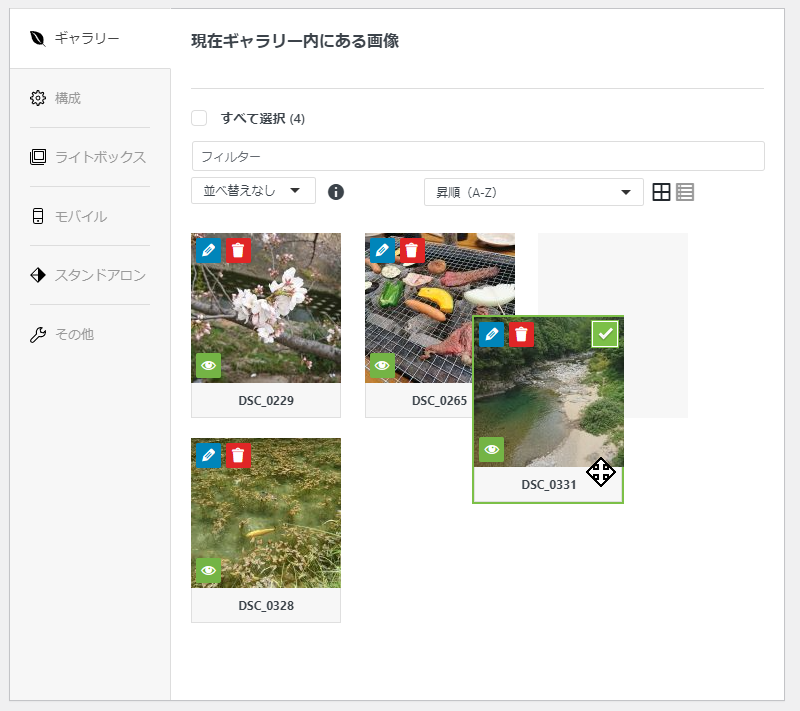Open the ギャラリー tab

pyautogui.click(x=90, y=38)
